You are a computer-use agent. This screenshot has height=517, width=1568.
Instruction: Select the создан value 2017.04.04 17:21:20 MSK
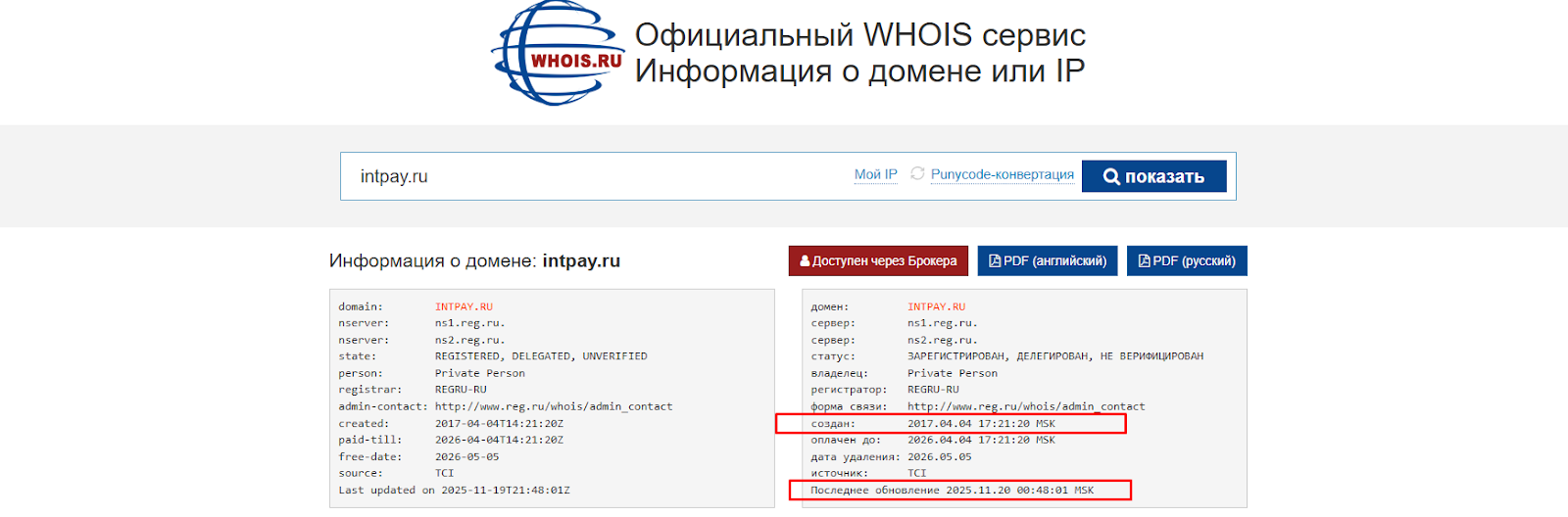(x=981, y=424)
